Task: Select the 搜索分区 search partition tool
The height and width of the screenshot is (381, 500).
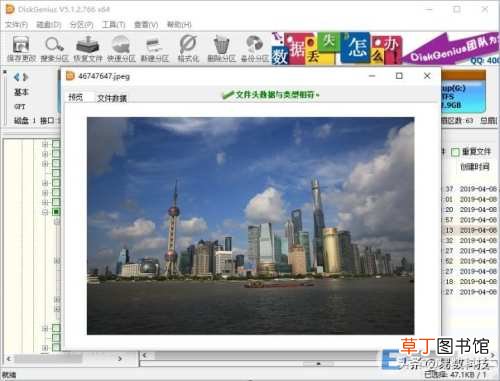Action: pos(54,49)
